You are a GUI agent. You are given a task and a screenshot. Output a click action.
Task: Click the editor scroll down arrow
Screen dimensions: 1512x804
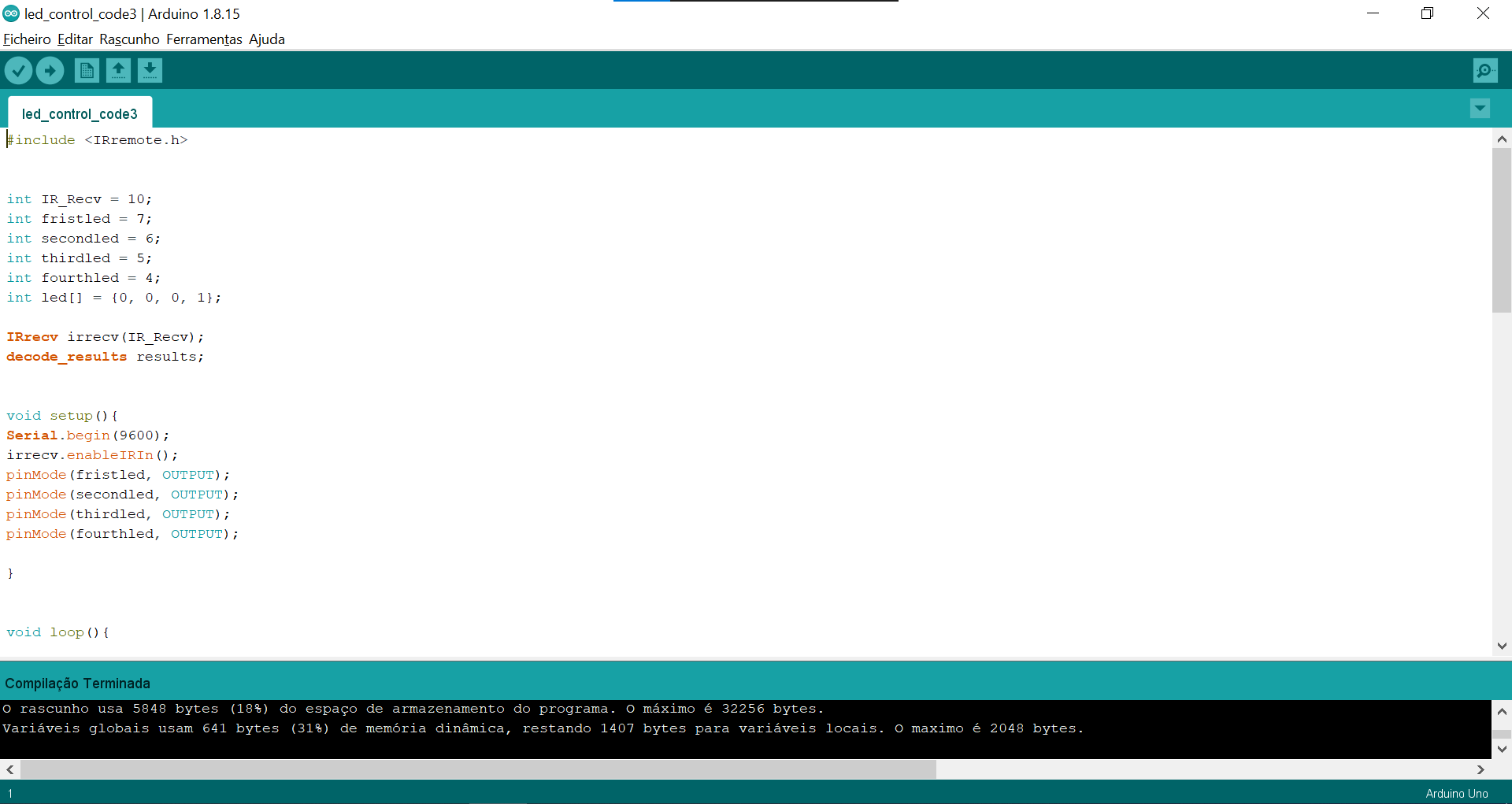[x=1502, y=646]
